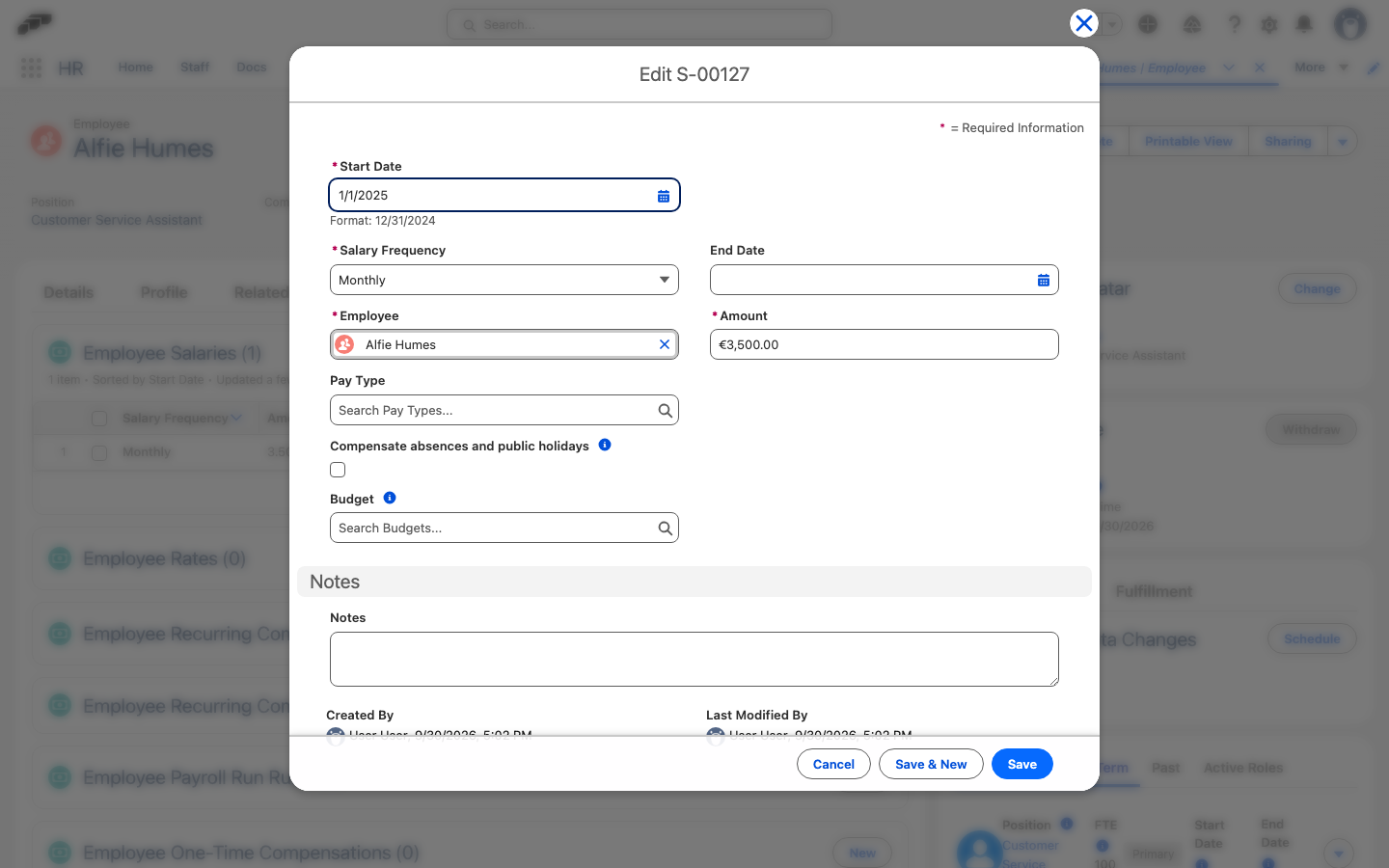The width and height of the screenshot is (1389, 868).
Task: Click the Save & New button
Action: tap(931, 764)
